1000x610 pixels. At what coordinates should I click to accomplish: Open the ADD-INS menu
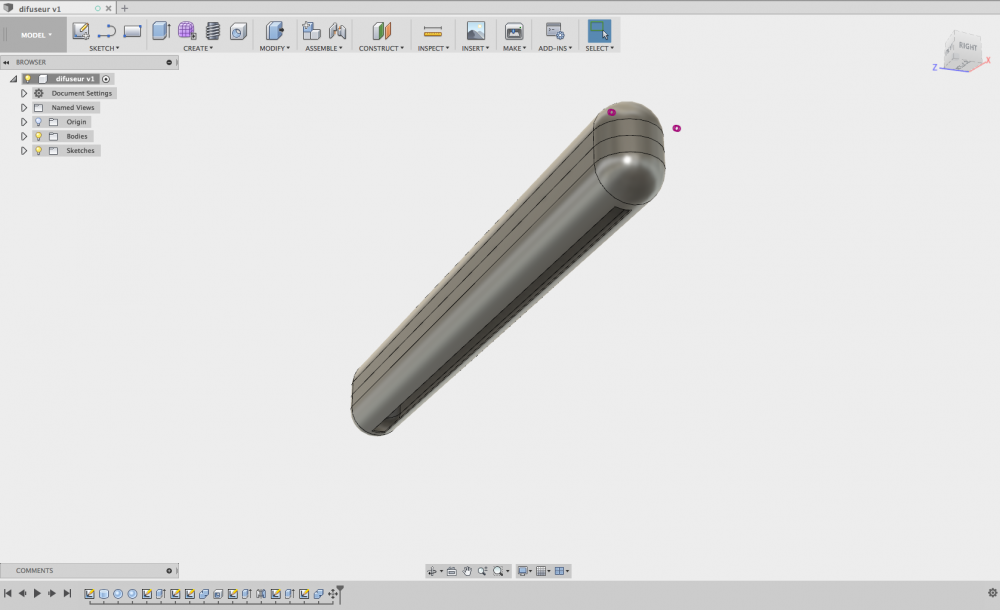pos(555,48)
